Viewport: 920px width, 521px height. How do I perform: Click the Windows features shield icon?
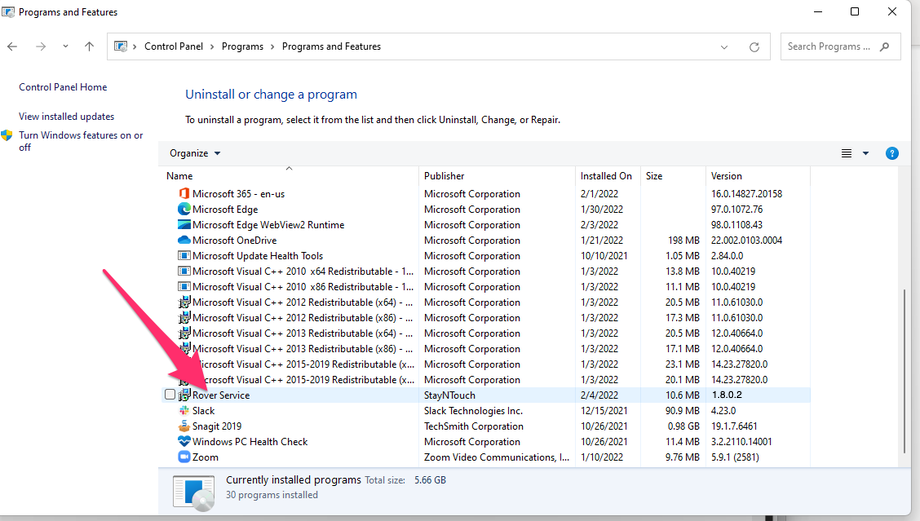click(7, 136)
